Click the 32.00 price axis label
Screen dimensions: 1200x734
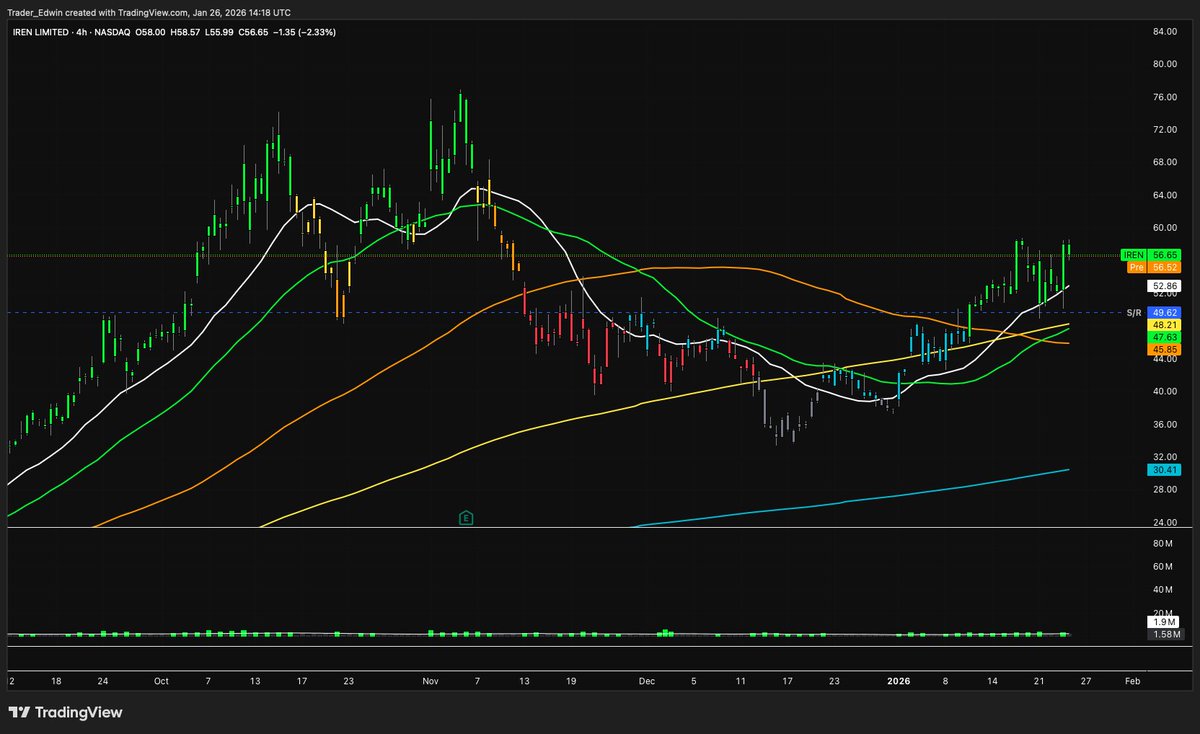pyautogui.click(x=1165, y=457)
